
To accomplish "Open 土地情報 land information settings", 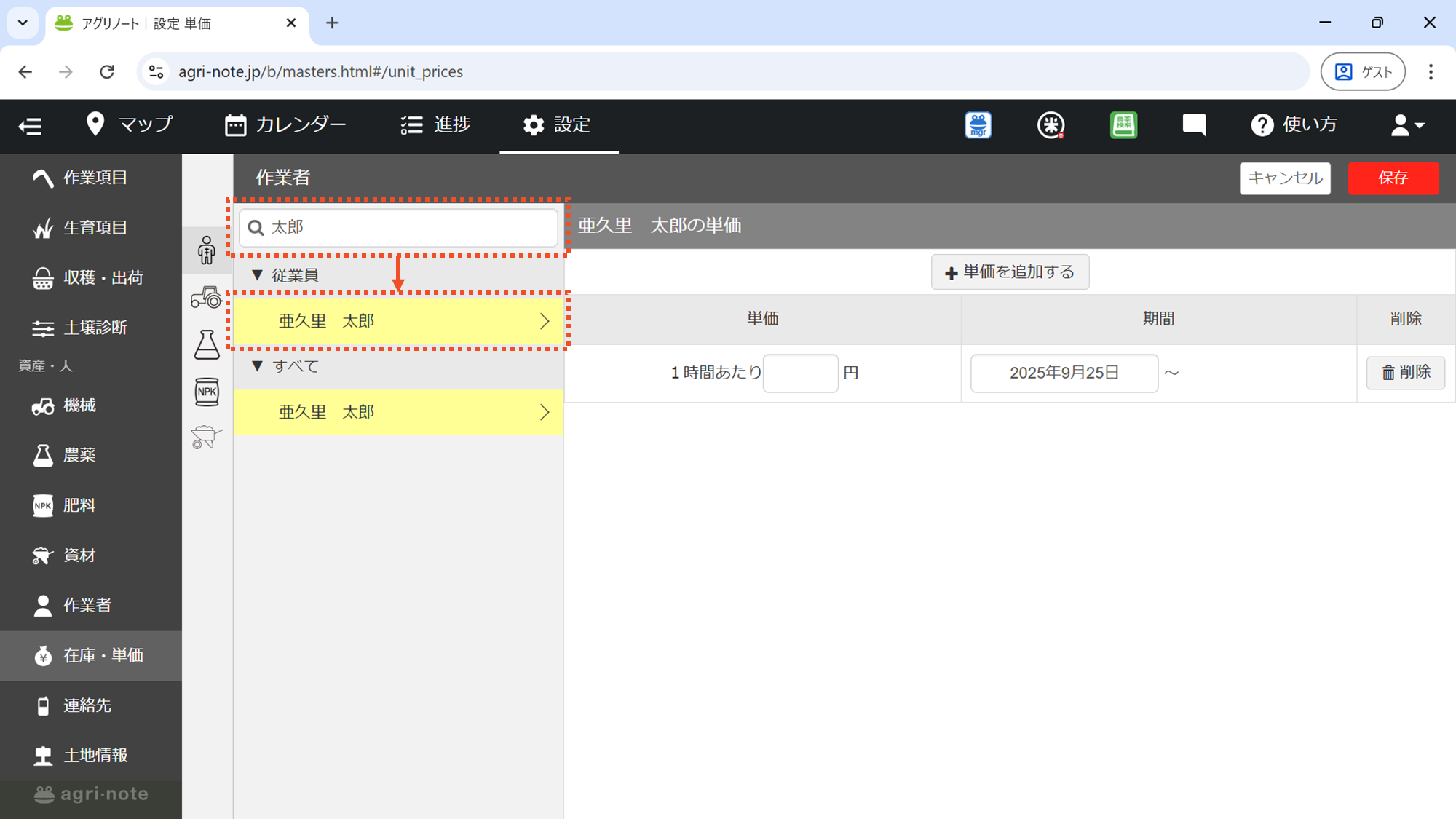I will [x=91, y=755].
